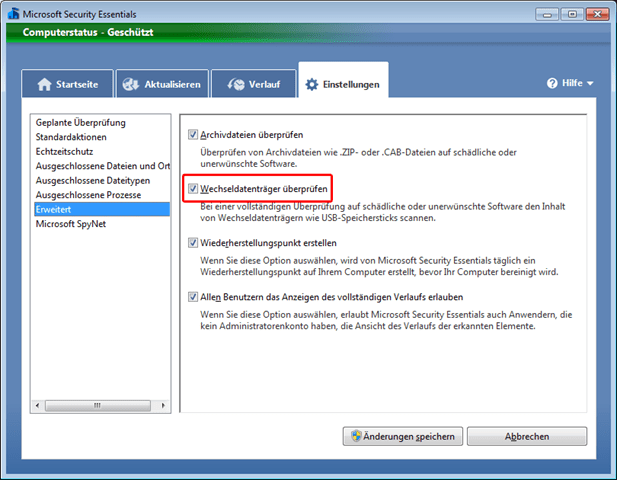Image resolution: width=617 pixels, height=480 pixels.
Task: Select Ausgeschlossene Dateien und Orte entry
Action: [102, 166]
